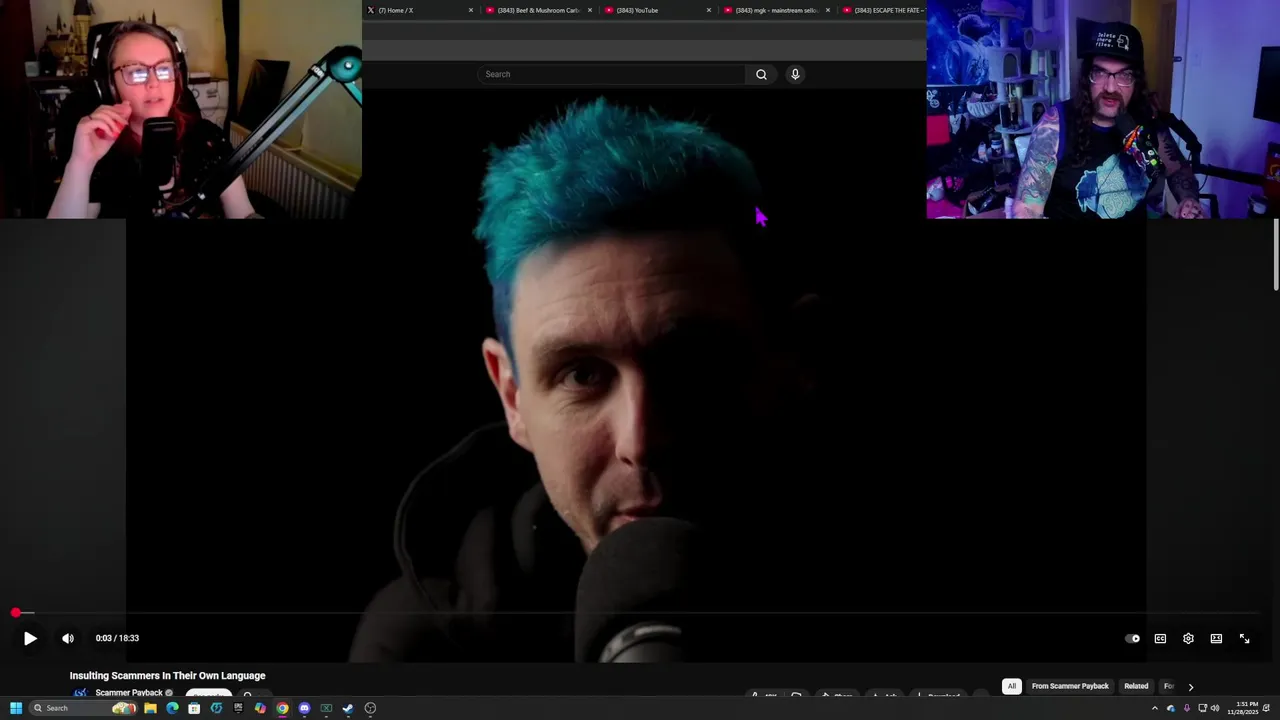Click the magnifier search button

pos(761,74)
